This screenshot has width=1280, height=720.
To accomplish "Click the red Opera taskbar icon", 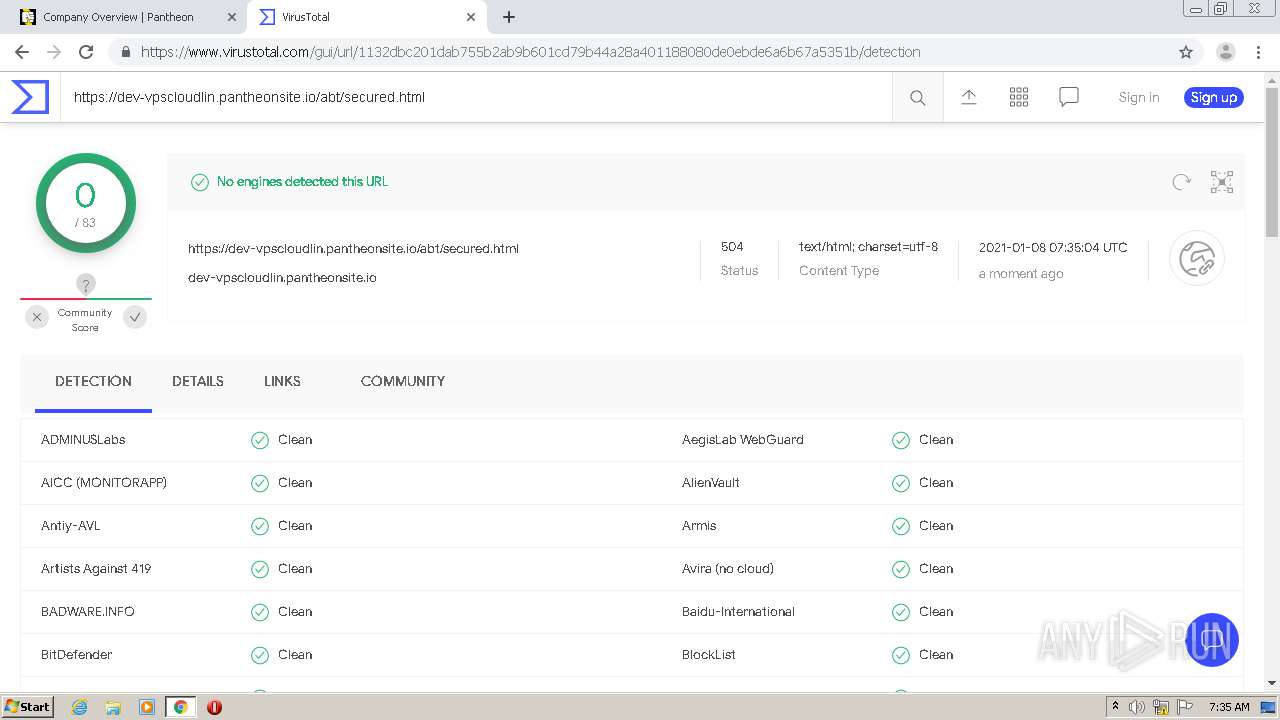I will pyautogui.click(x=214, y=707).
